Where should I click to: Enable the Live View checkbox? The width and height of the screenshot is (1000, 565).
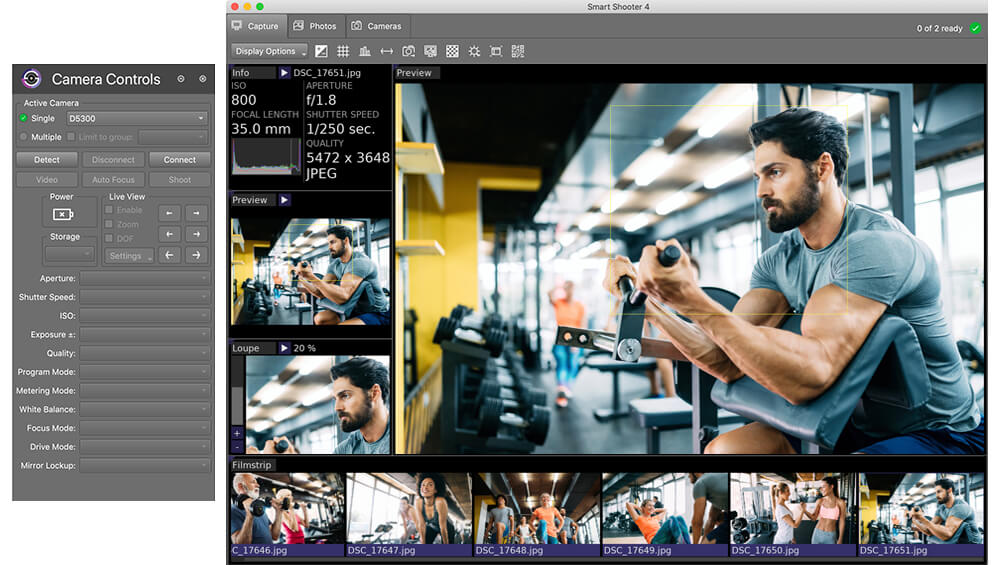109,210
